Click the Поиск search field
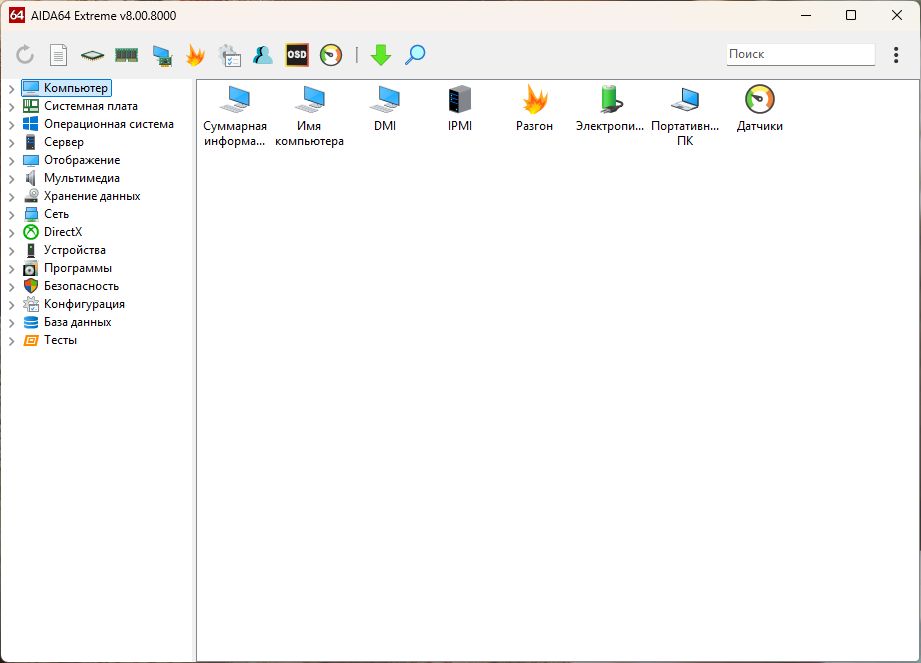The image size is (921, 663). point(801,54)
